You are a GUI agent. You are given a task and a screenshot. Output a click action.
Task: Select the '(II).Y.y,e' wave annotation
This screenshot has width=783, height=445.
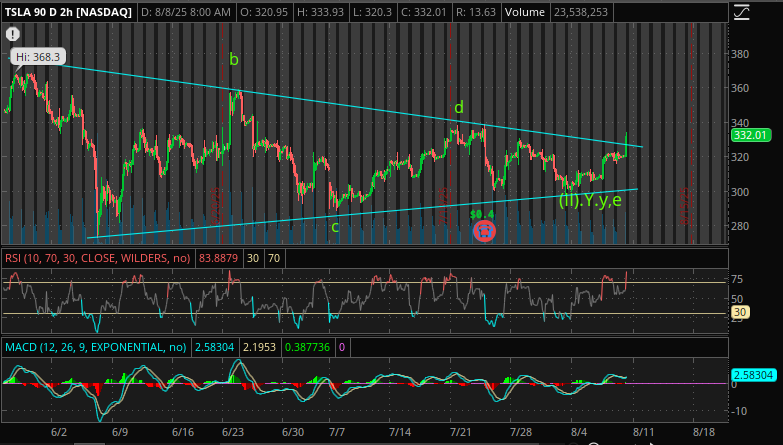point(592,200)
